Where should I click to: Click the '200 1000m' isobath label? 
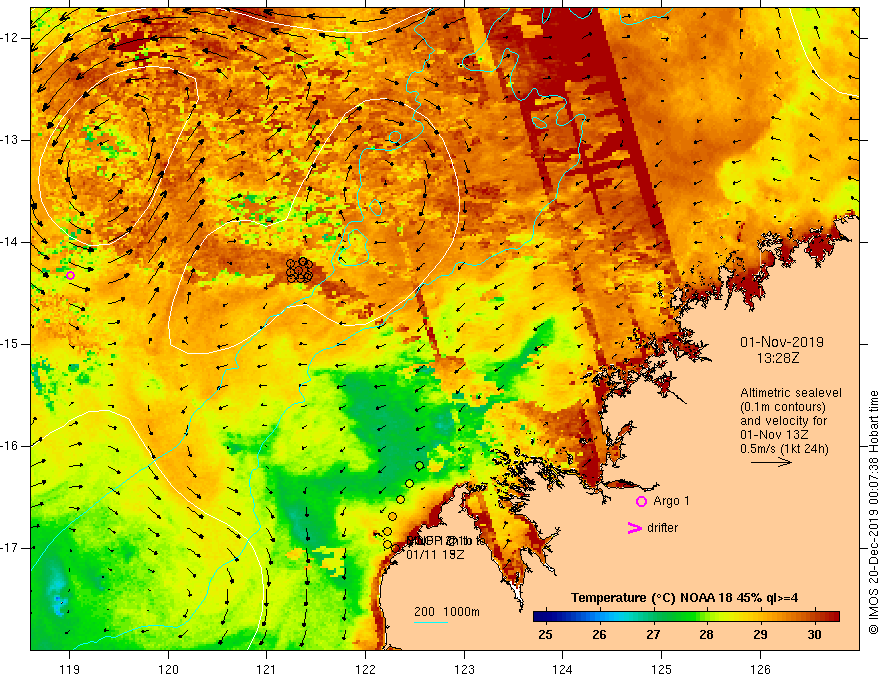click(x=447, y=612)
